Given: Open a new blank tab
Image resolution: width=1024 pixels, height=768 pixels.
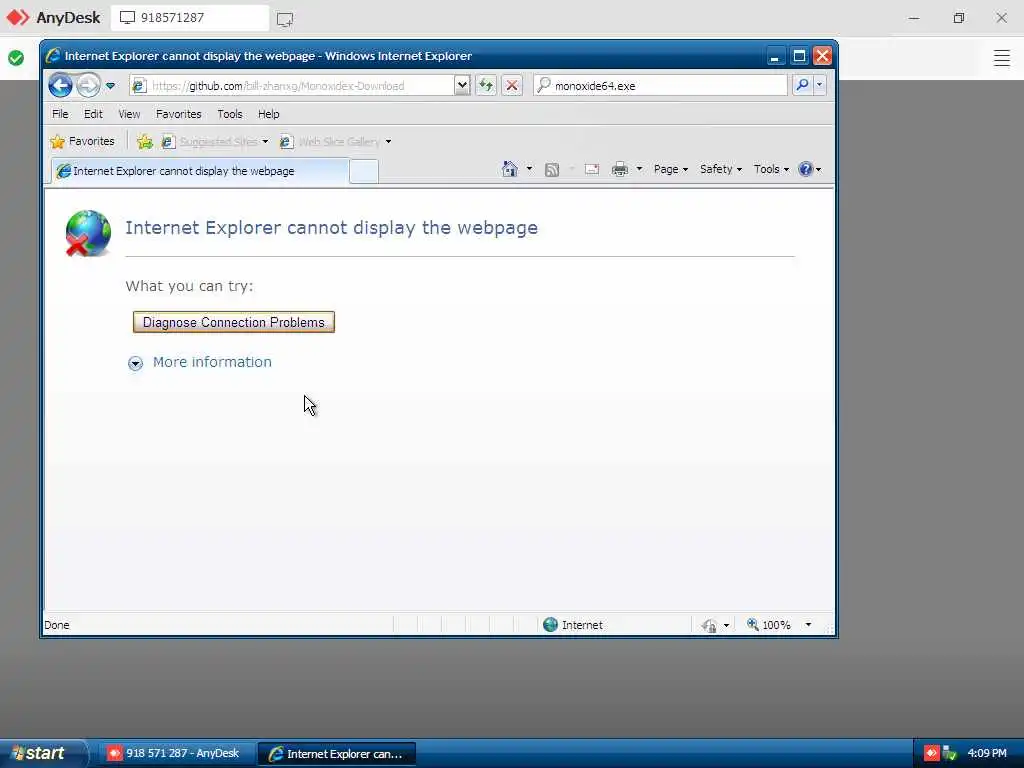Looking at the screenshot, I should click(x=364, y=171).
